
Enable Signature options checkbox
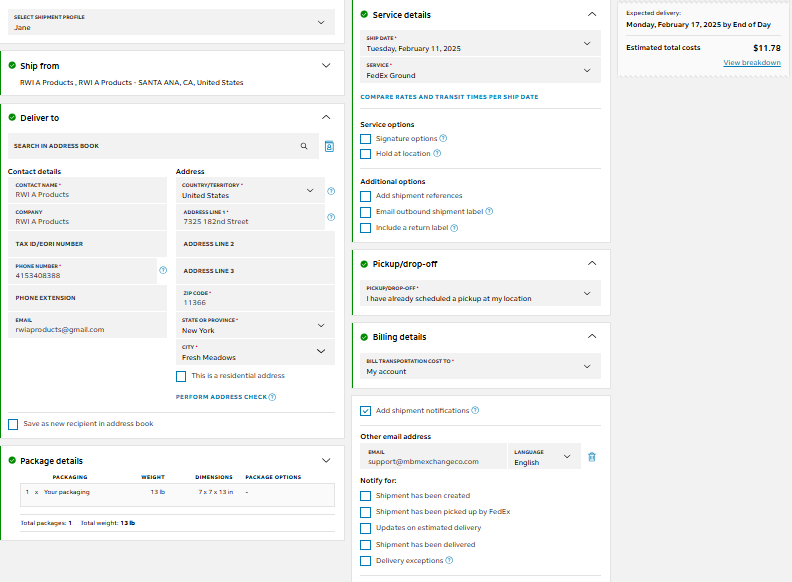point(366,139)
